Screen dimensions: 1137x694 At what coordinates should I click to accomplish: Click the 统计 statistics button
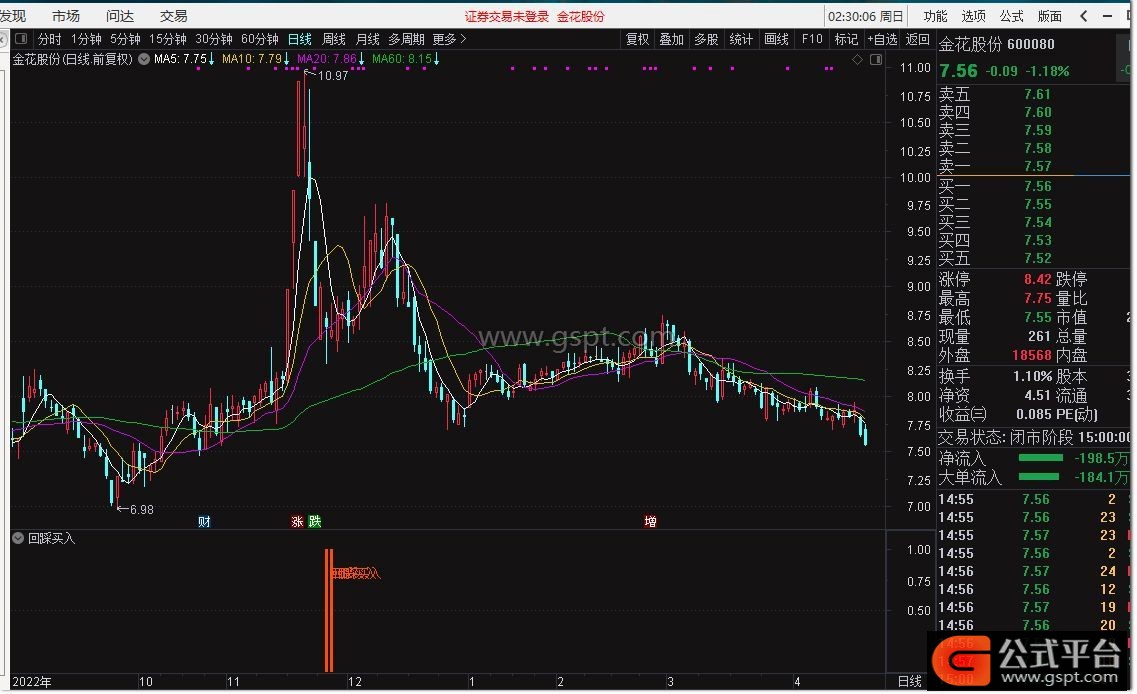(741, 39)
